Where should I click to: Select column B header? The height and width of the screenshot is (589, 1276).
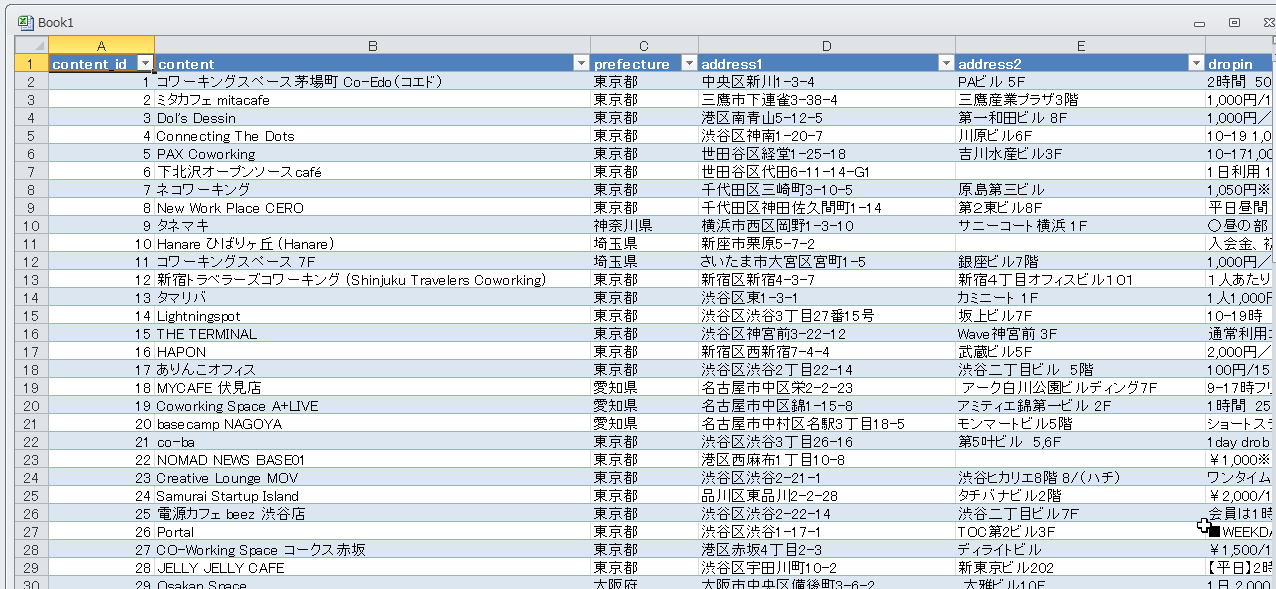coord(372,45)
